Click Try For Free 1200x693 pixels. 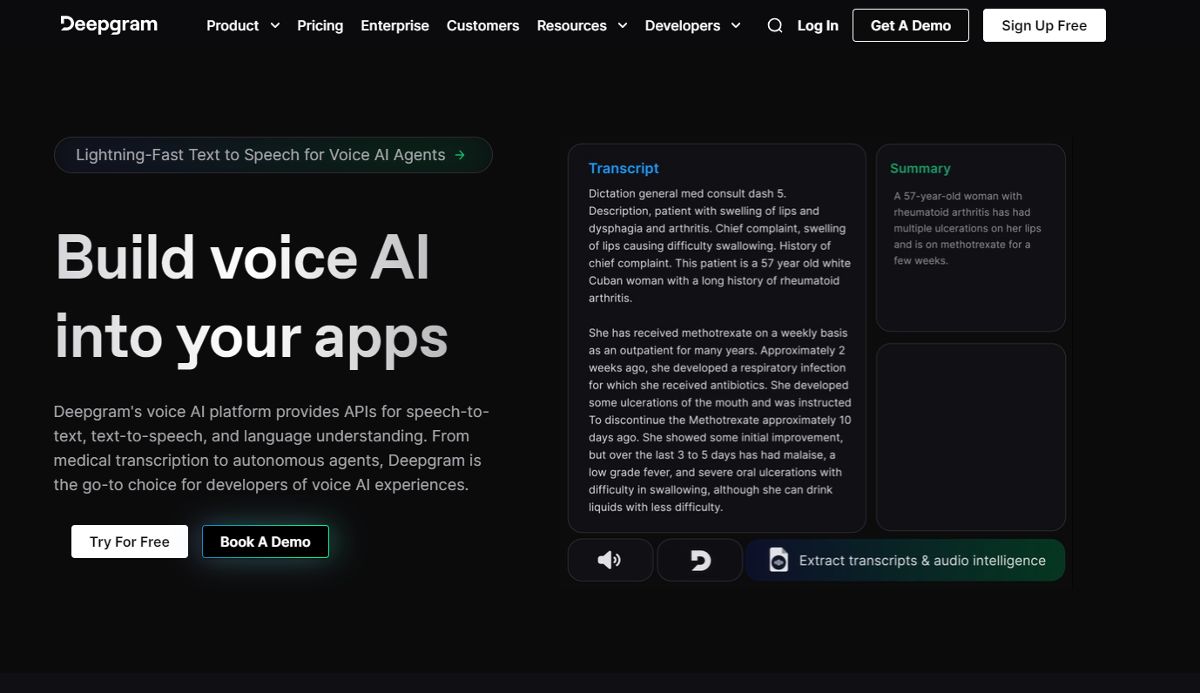(x=129, y=541)
